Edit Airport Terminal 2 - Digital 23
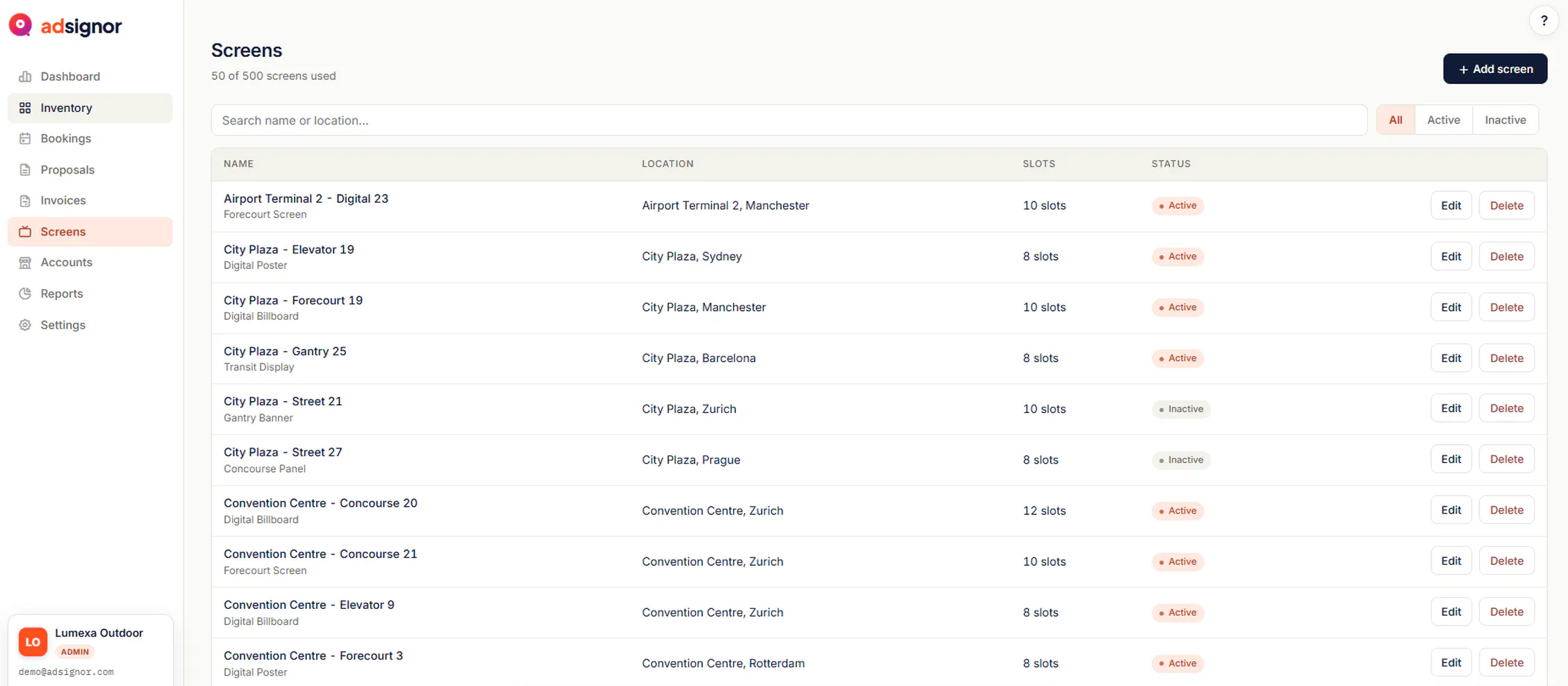This screenshot has height=686, width=1568. 1451,206
